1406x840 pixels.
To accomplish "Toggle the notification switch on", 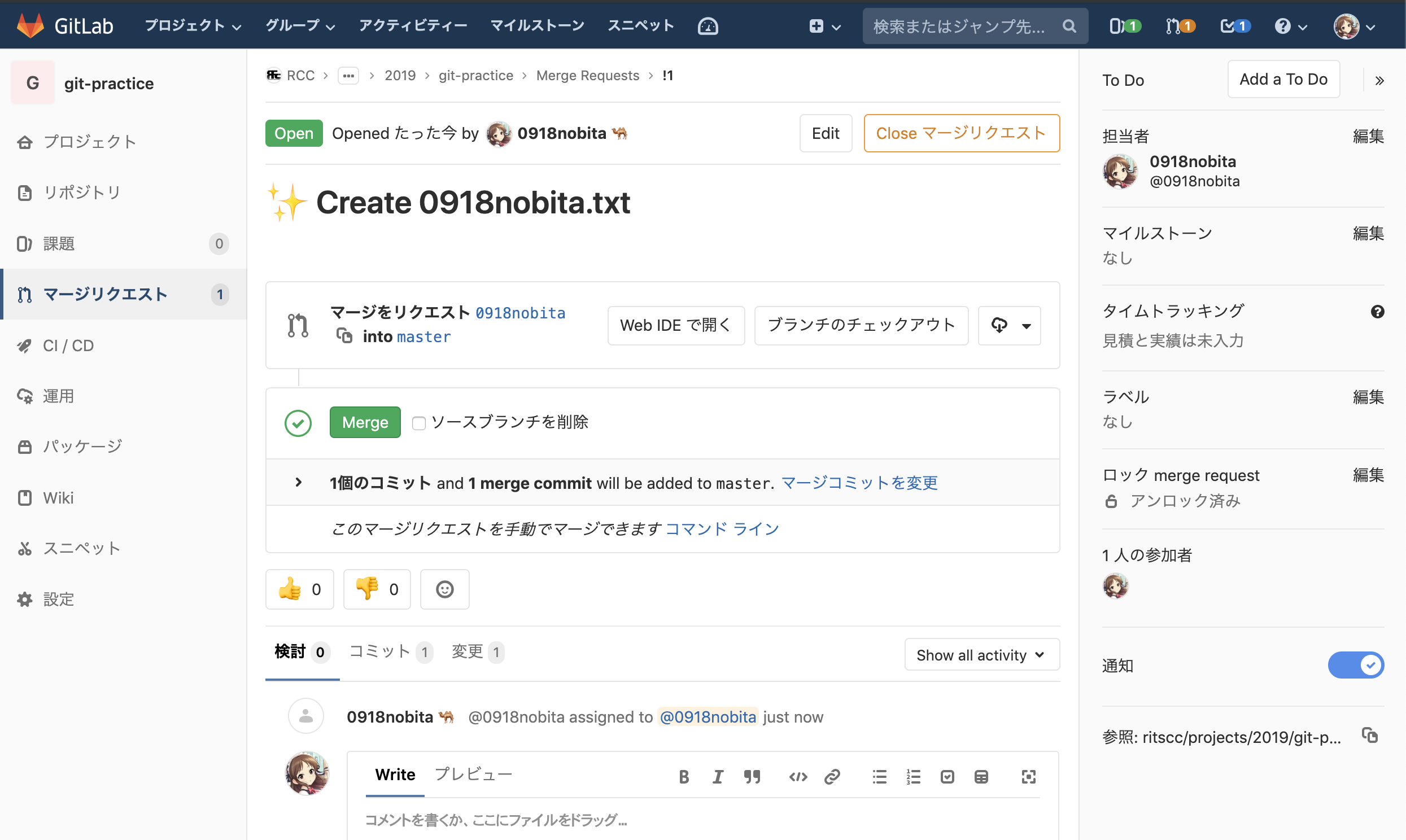I will 1356,665.
